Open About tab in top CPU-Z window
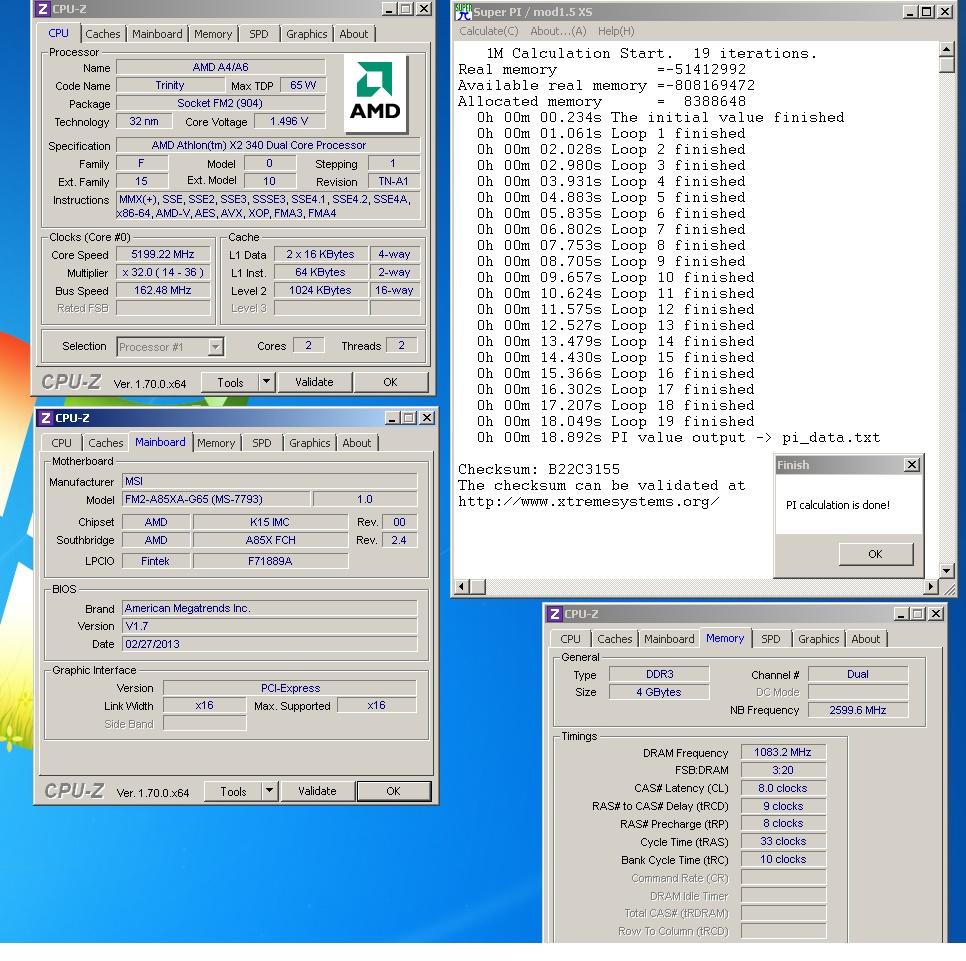This screenshot has height=961, width=966. 354,34
